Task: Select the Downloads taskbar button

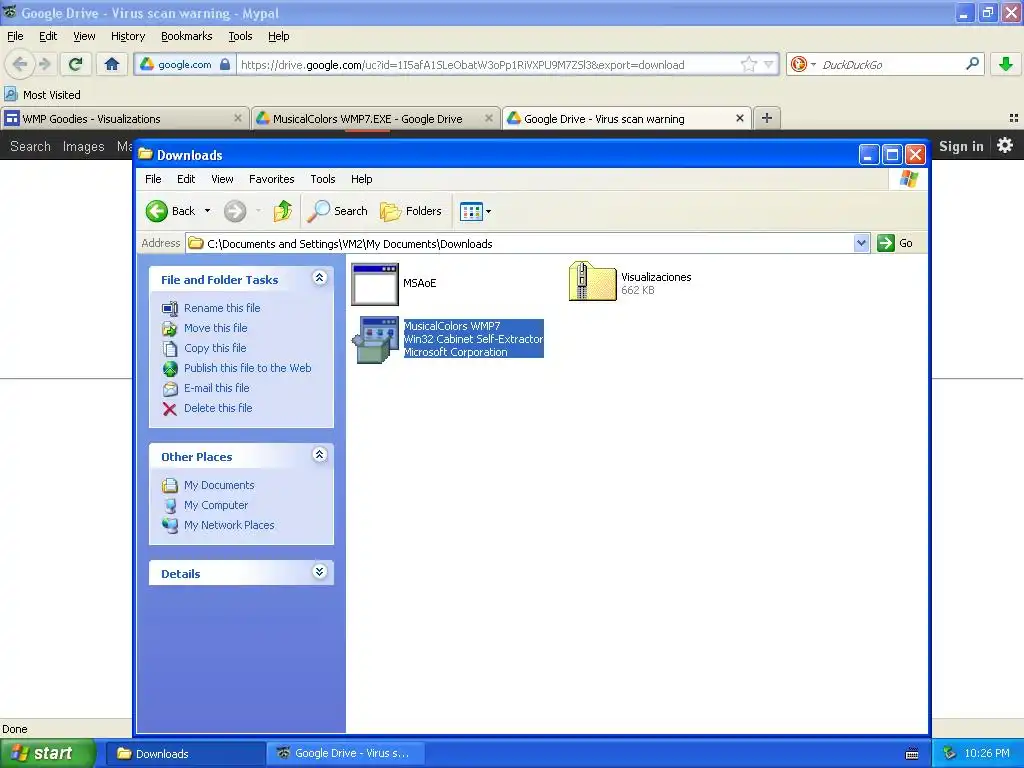Action: point(184,754)
